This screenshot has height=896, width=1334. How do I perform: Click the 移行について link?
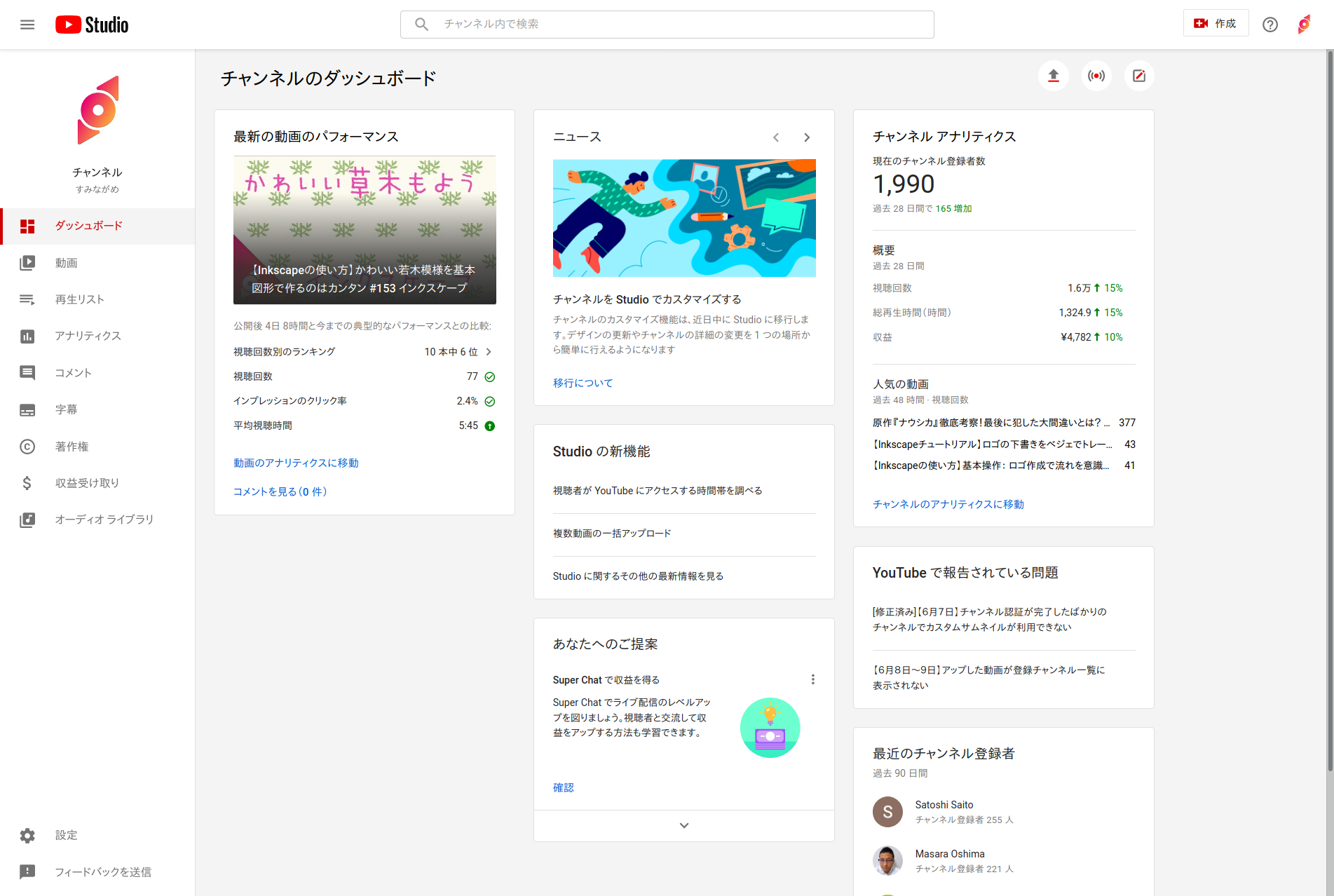pos(583,383)
